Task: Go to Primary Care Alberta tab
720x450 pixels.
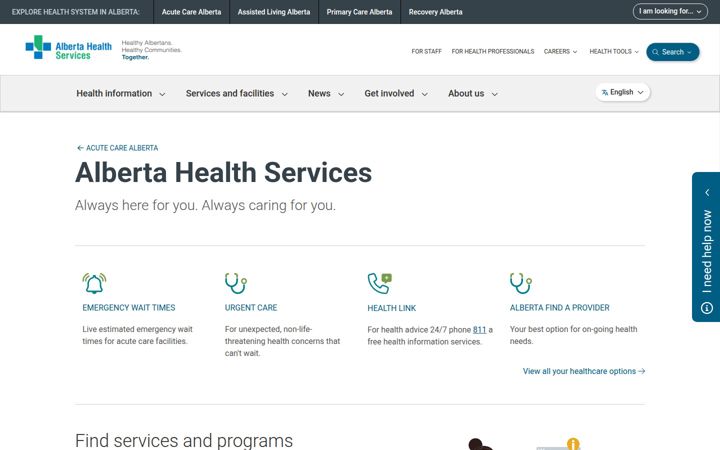Action: pyautogui.click(x=359, y=12)
